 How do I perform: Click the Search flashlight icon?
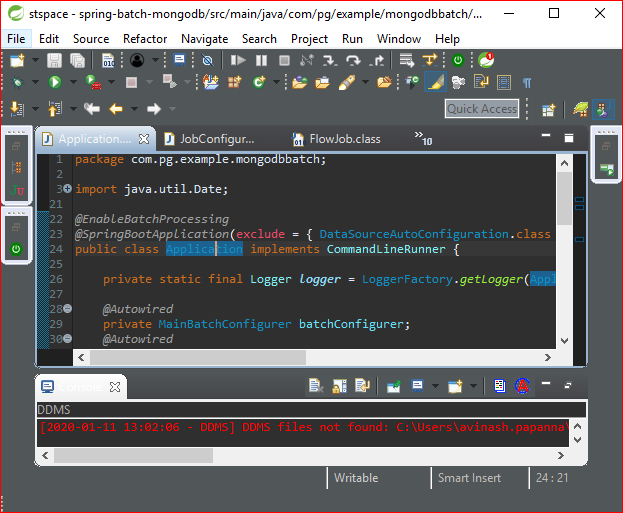[346, 83]
